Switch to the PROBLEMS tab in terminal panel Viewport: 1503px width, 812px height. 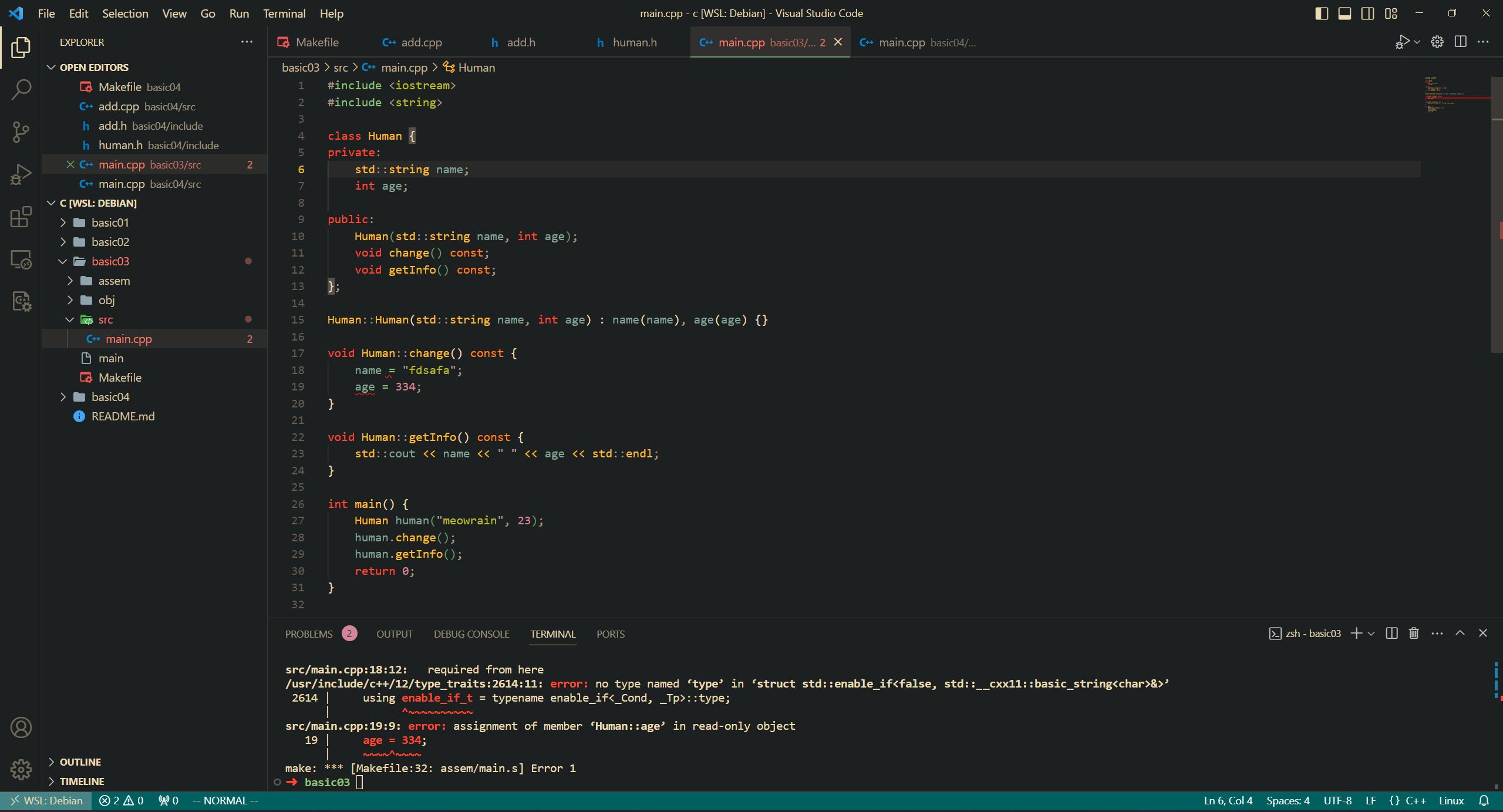(x=309, y=633)
